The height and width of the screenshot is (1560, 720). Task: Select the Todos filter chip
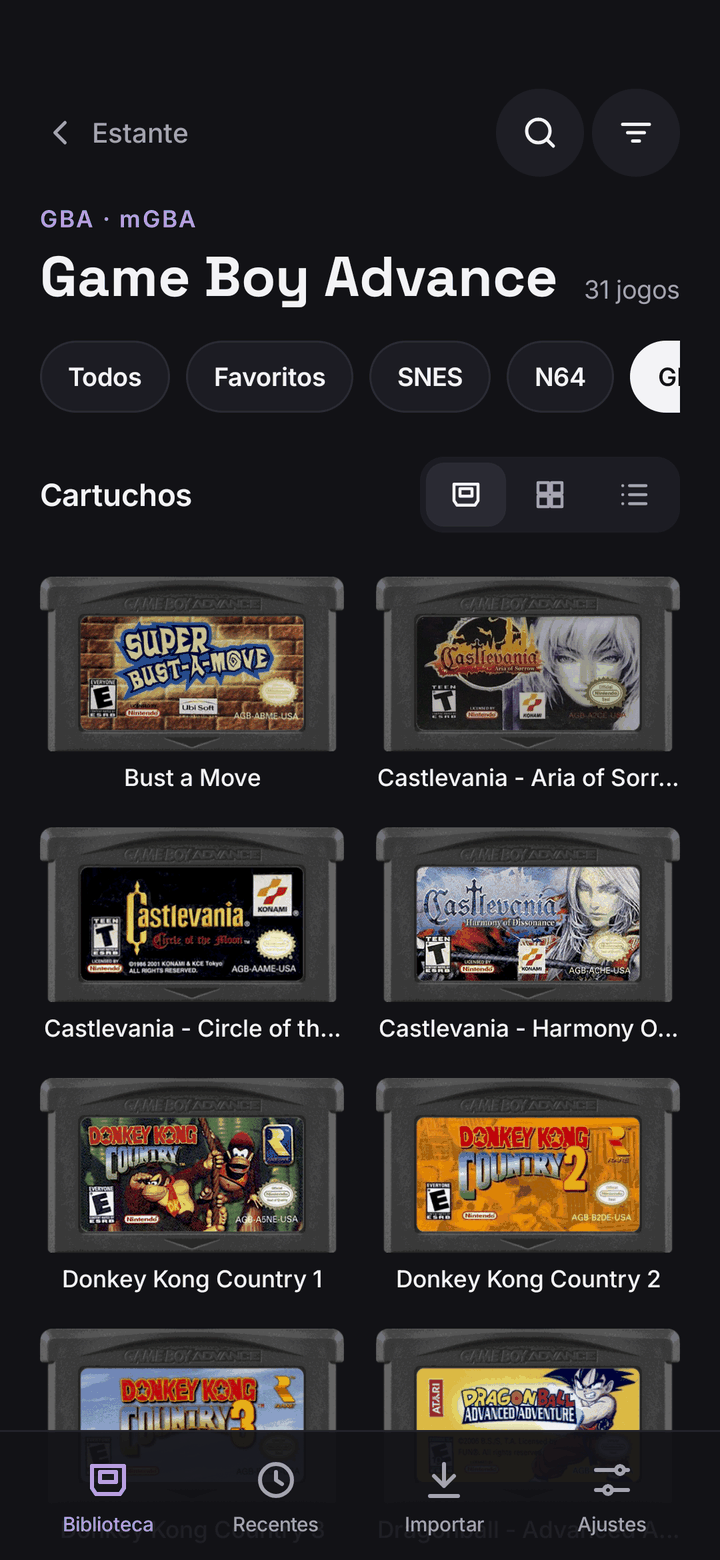[x=105, y=377]
